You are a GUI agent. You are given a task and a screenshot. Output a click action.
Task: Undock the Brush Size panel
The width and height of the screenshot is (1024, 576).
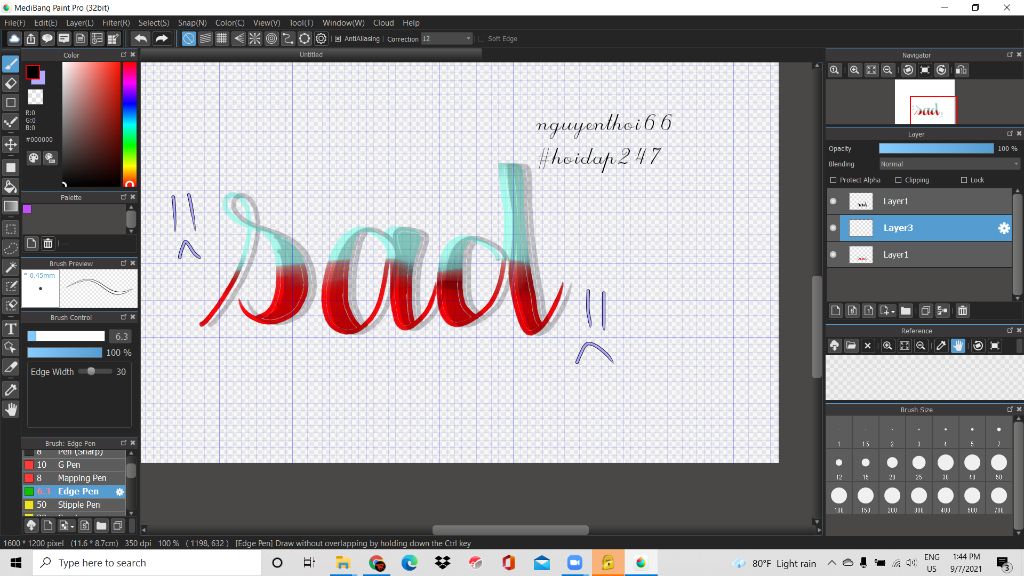point(1010,409)
